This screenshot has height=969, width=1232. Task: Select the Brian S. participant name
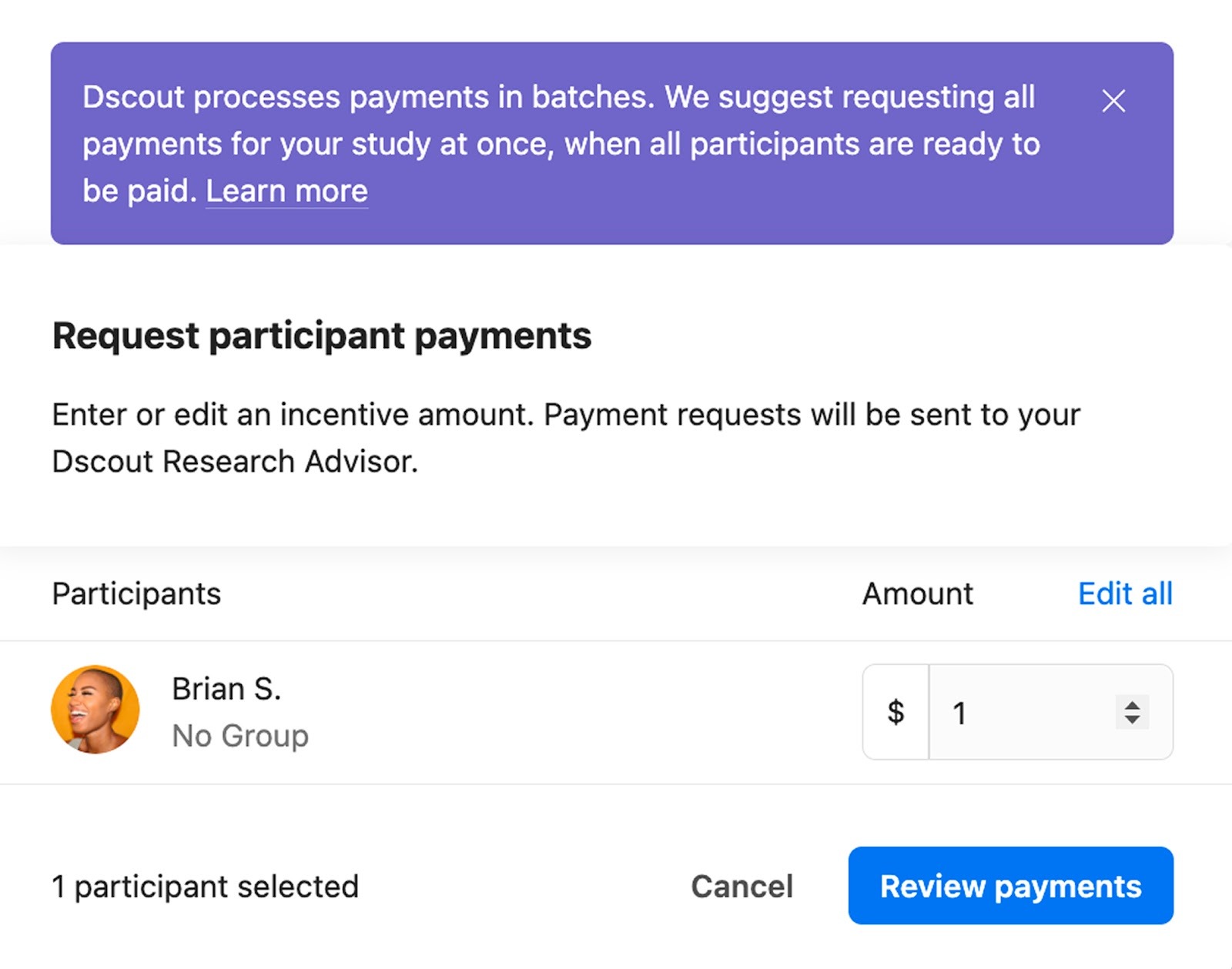226,689
